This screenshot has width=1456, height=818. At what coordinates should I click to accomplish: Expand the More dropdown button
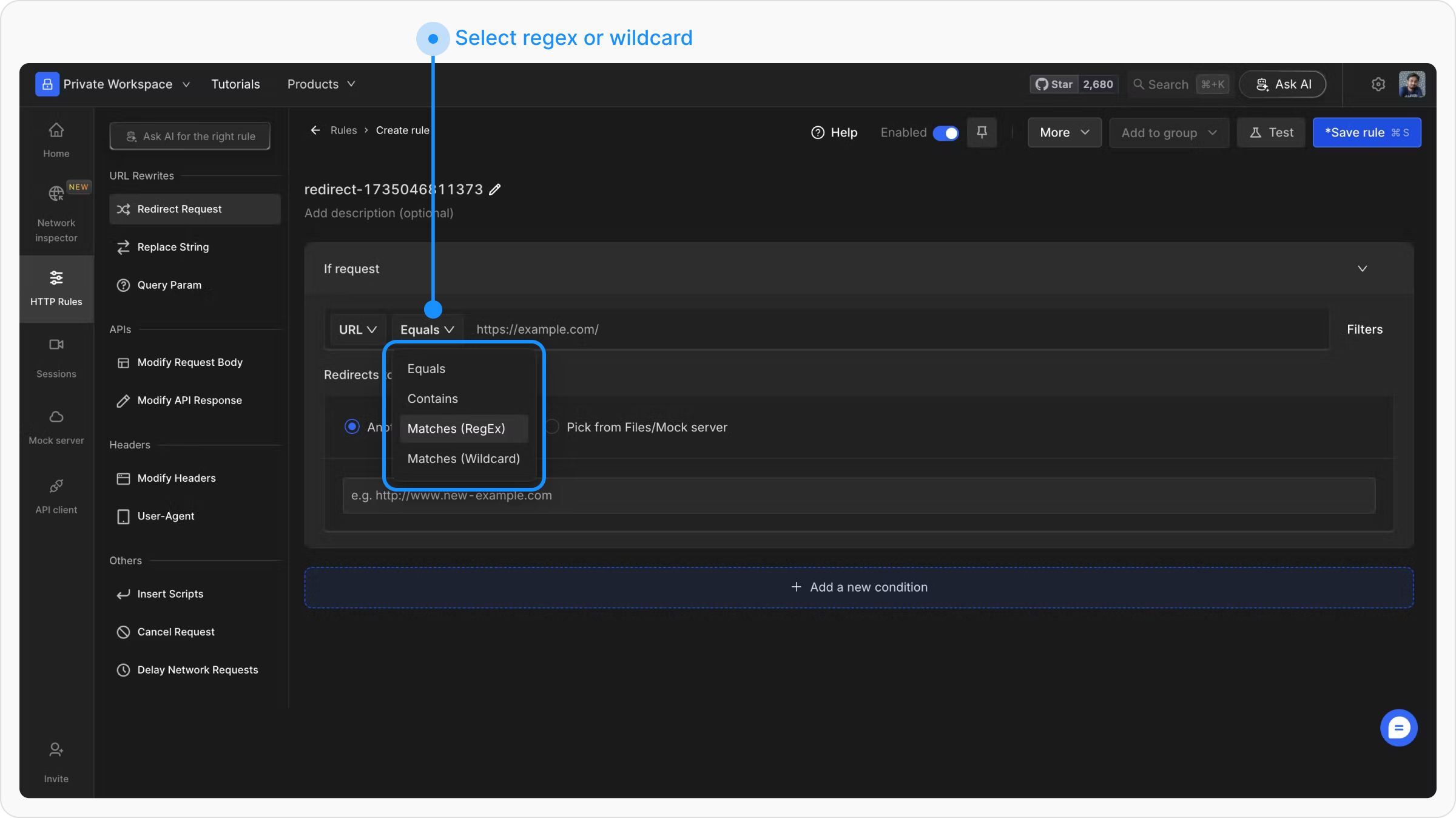[x=1064, y=132]
